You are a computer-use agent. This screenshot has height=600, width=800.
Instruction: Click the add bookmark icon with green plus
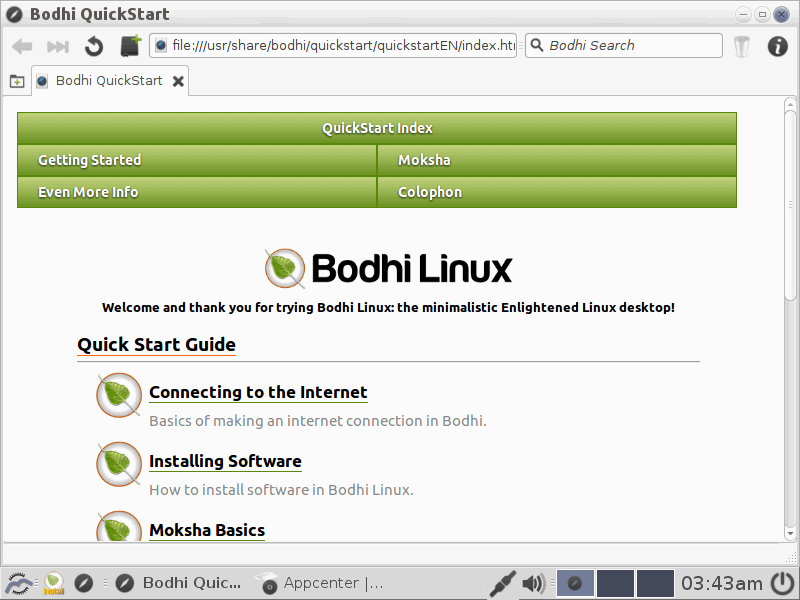click(x=131, y=45)
